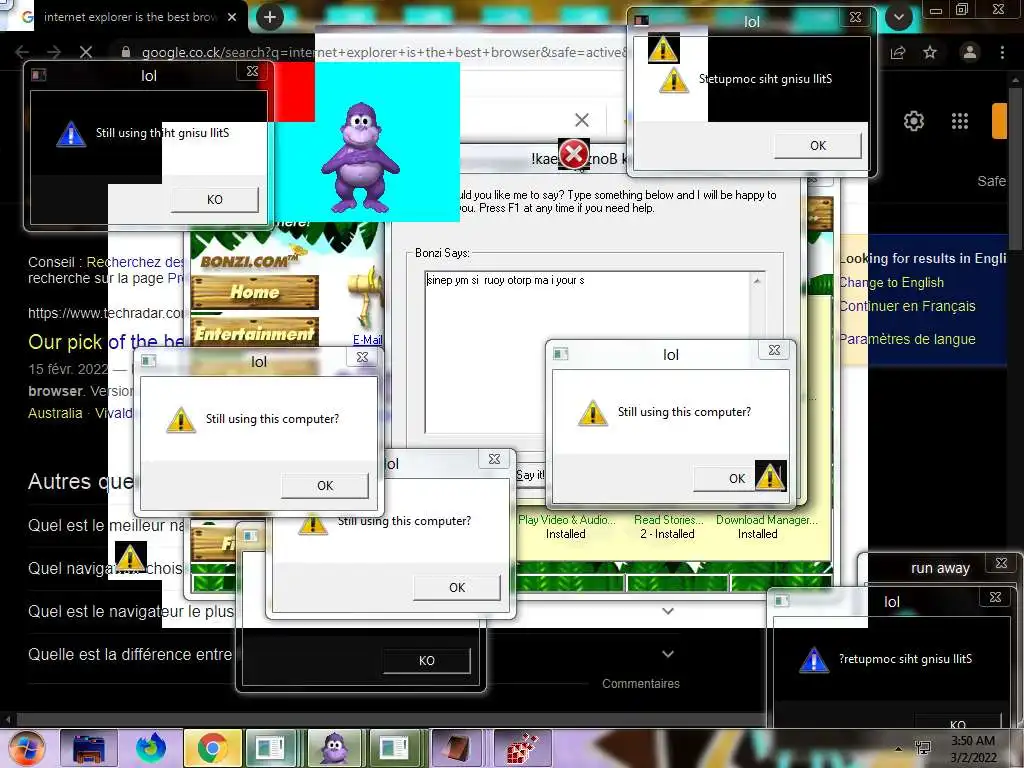The height and width of the screenshot is (768, 1024).
Task: Stop loading the page in Chrome
Action: click(86, 52)
